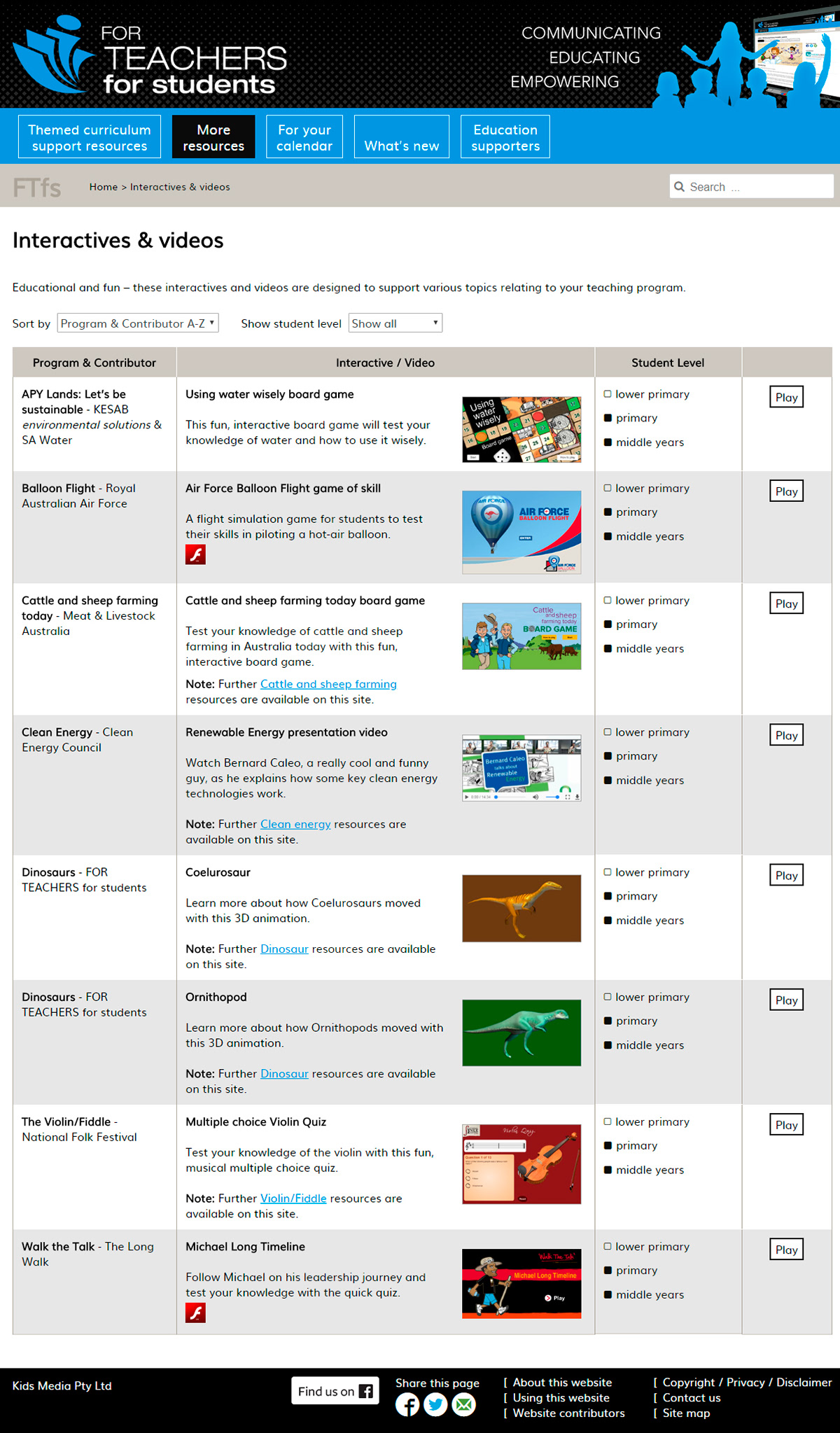840x1433 pixels.
Task: Click 'Multiple choice Violin Quiz' title
Action: pos(256,1121)
